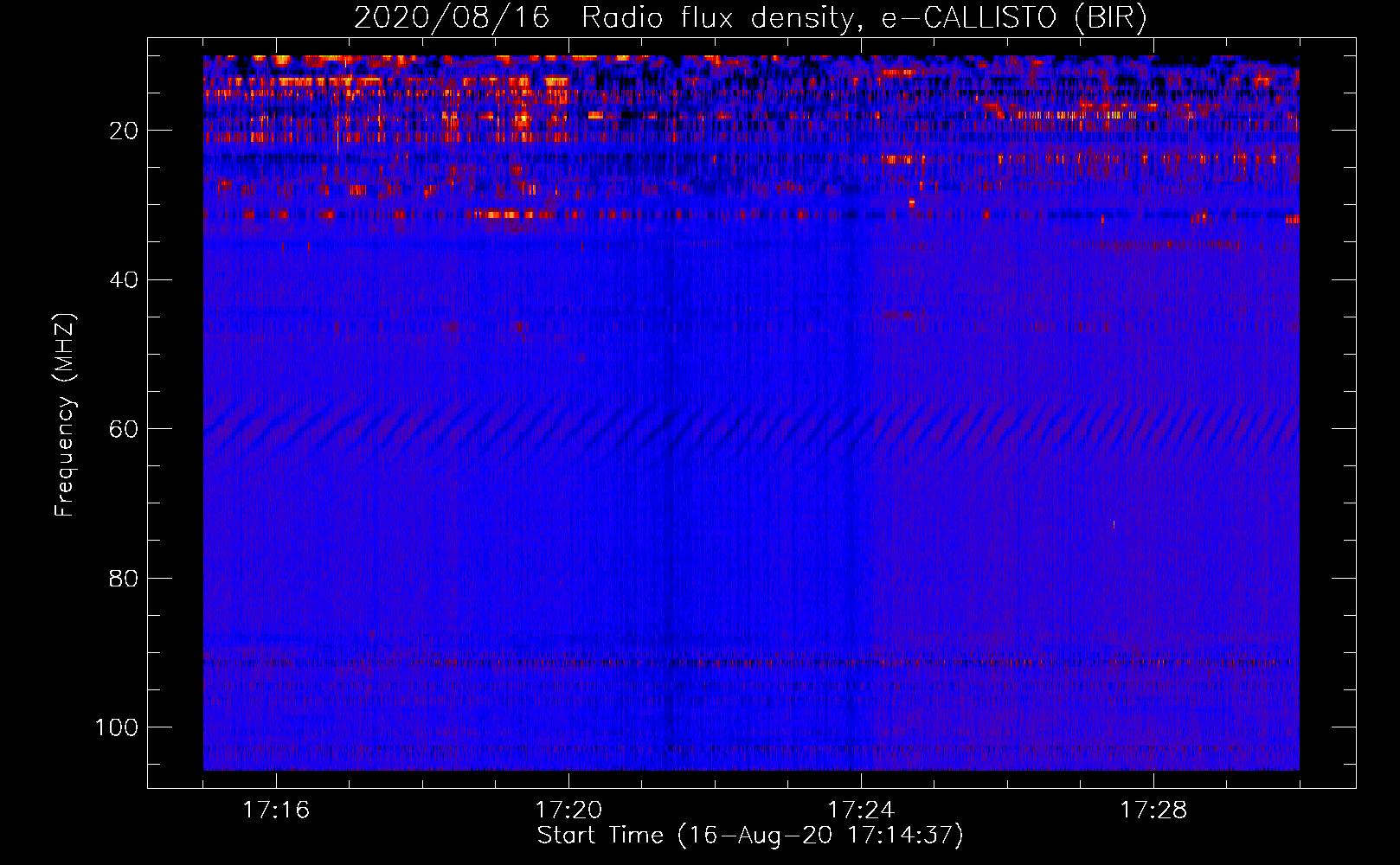Click the 100 MHz frequency tick label
The image size is (1400, 865).
point(117,727)
